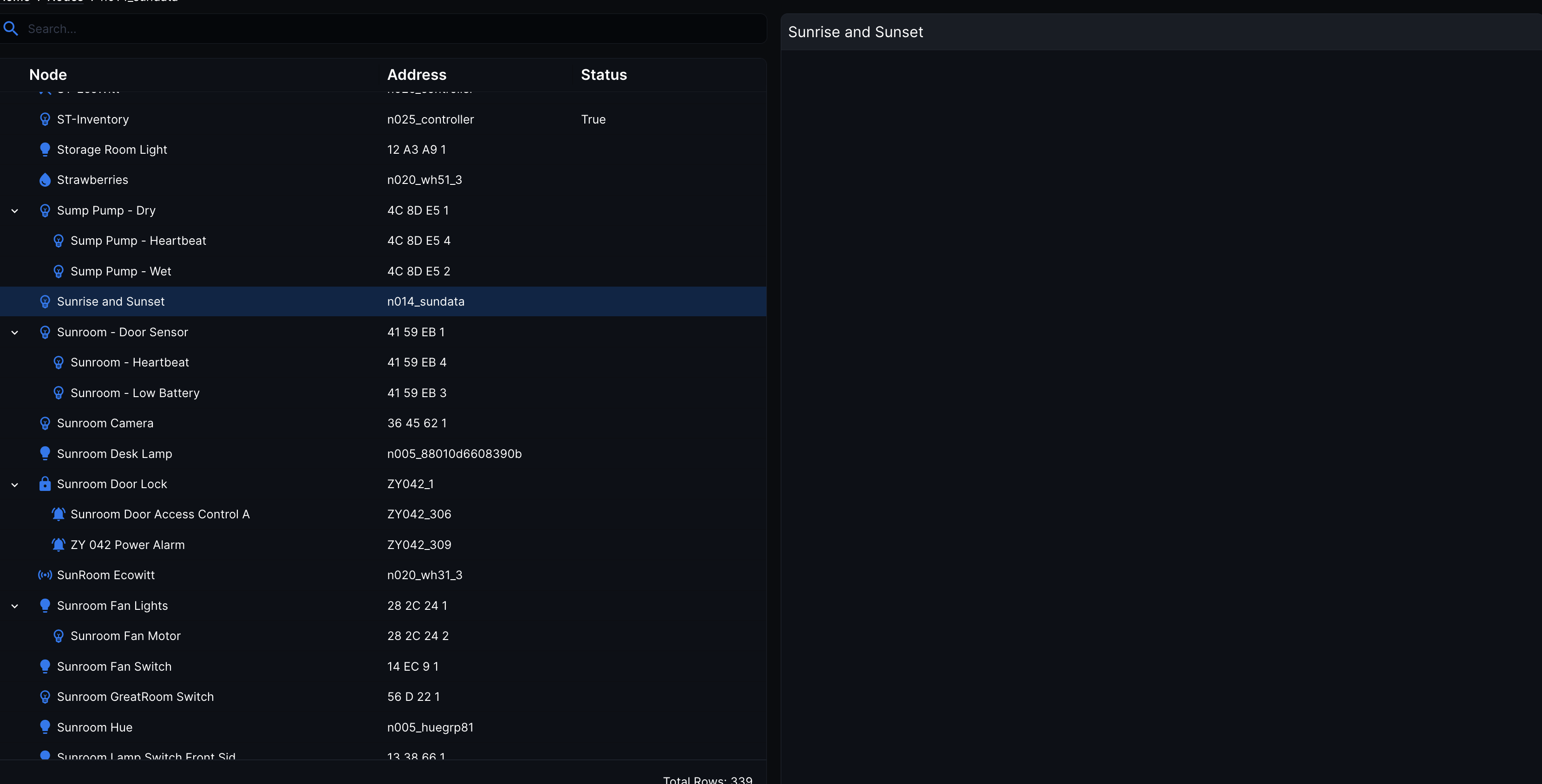This screenshot has height=784, width=1542.
Task: Collapse the Sump Pump - Dry group
Action: [15, 211]
